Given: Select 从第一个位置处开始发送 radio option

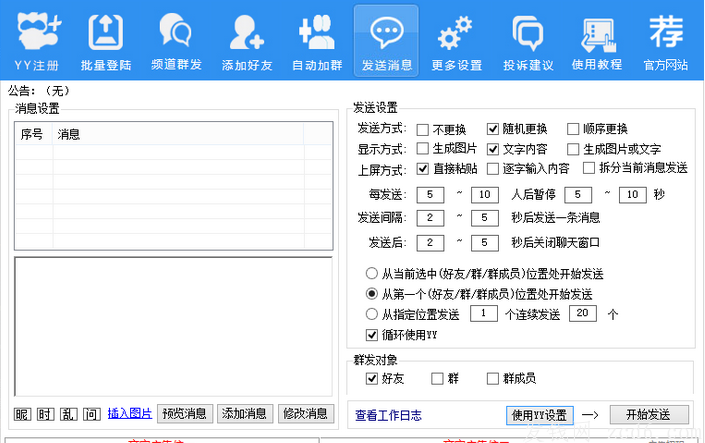Looking at the screenshot, I should pyautogui.click(x=371, y=294).
